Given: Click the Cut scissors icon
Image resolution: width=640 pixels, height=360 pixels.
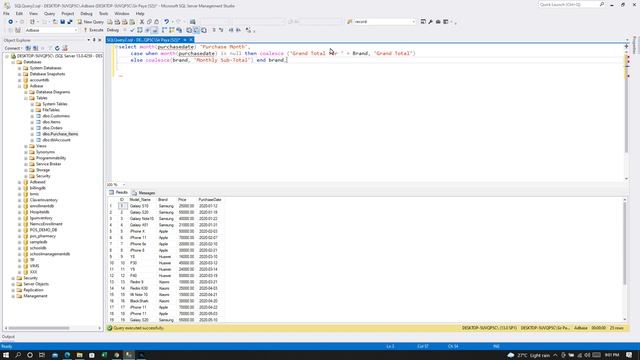Looking at the screenshot, I should point(142,22).
